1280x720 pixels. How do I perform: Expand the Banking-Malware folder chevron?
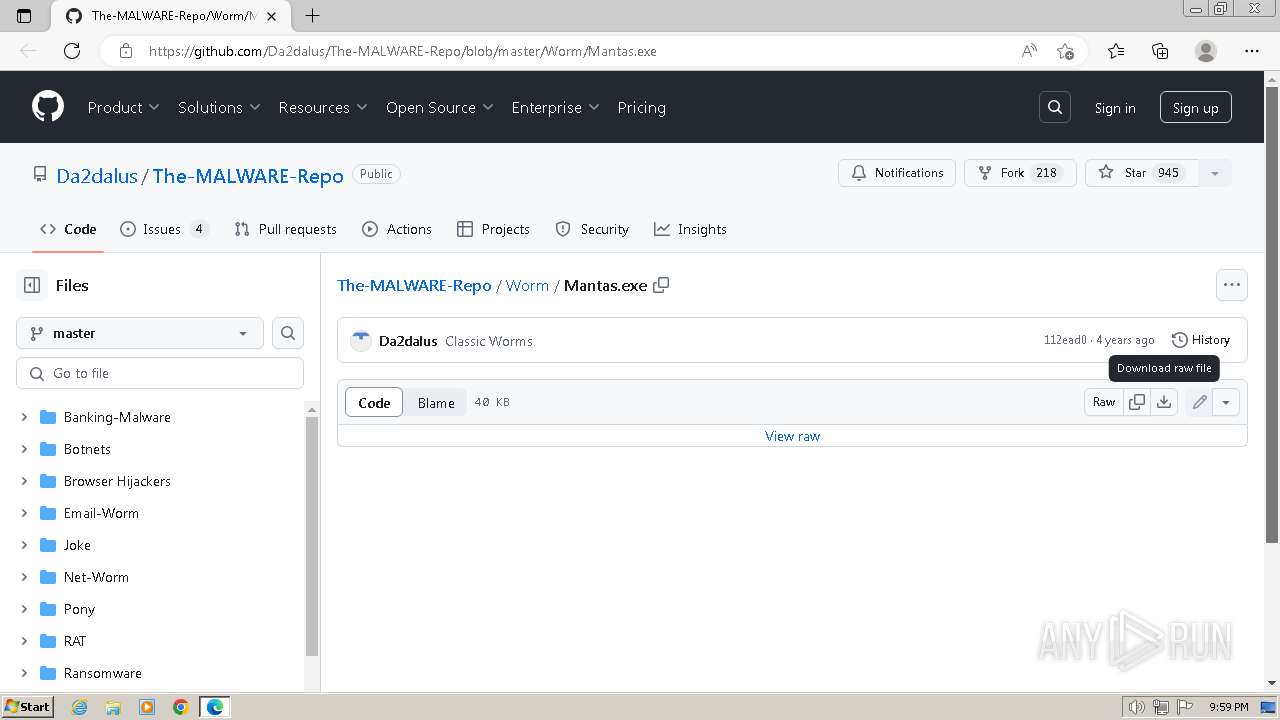[x=24, y=417]
